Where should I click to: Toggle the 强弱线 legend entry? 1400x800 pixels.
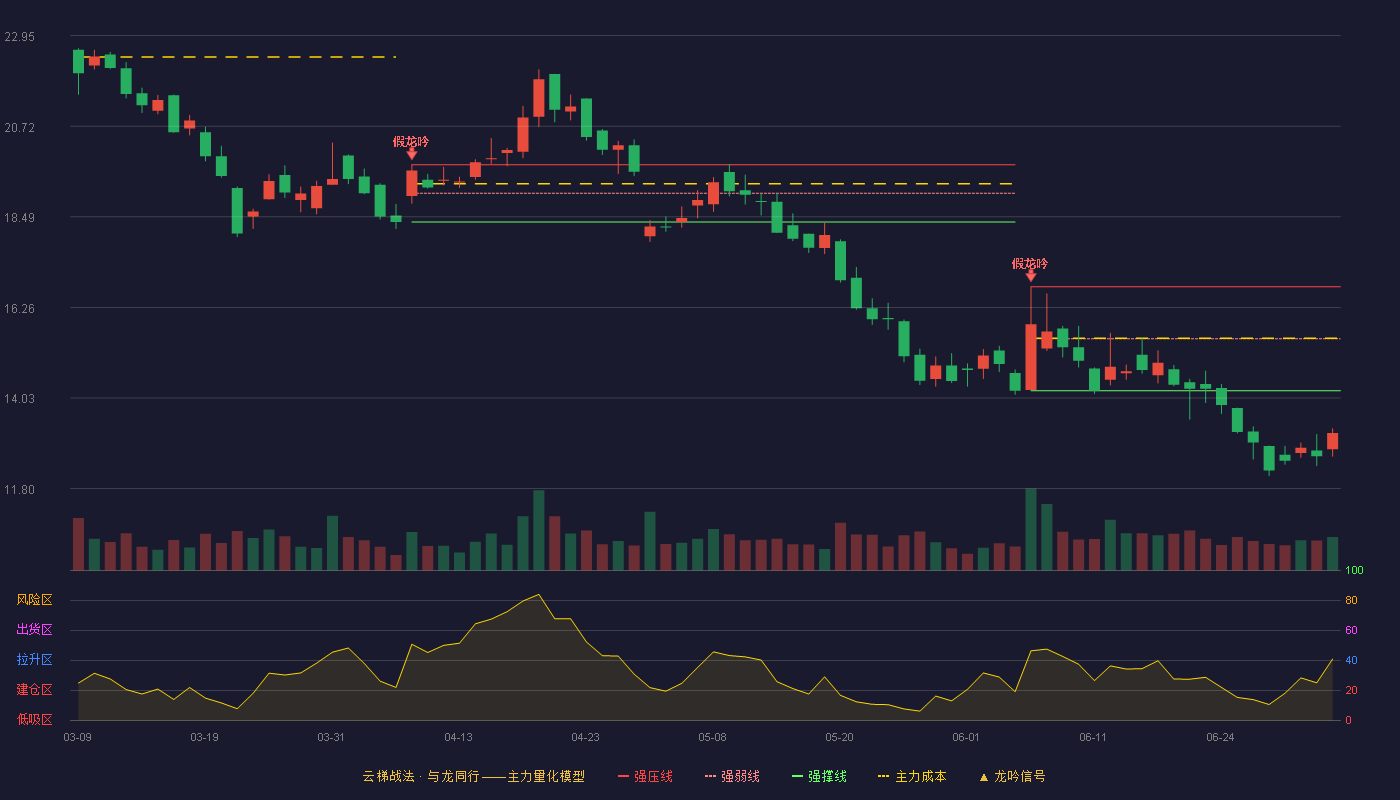732,776
